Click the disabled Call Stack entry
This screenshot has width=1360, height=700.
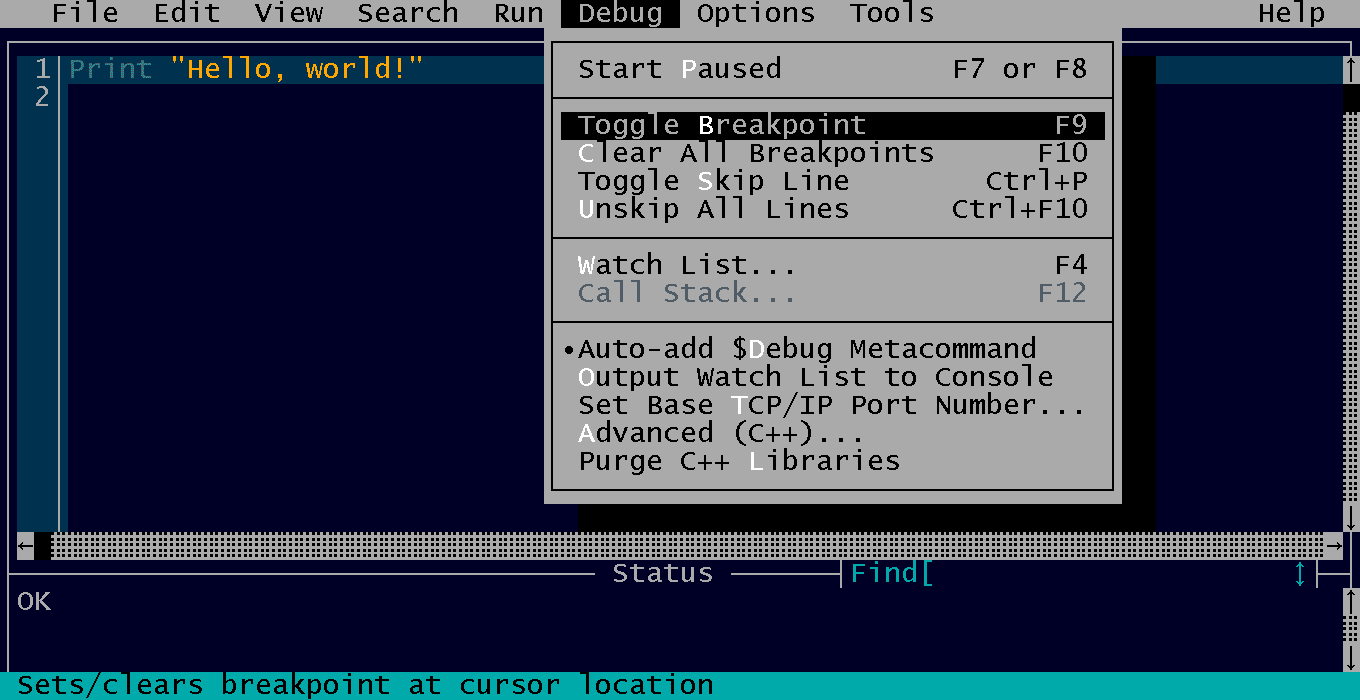click(x=832, y=293)
